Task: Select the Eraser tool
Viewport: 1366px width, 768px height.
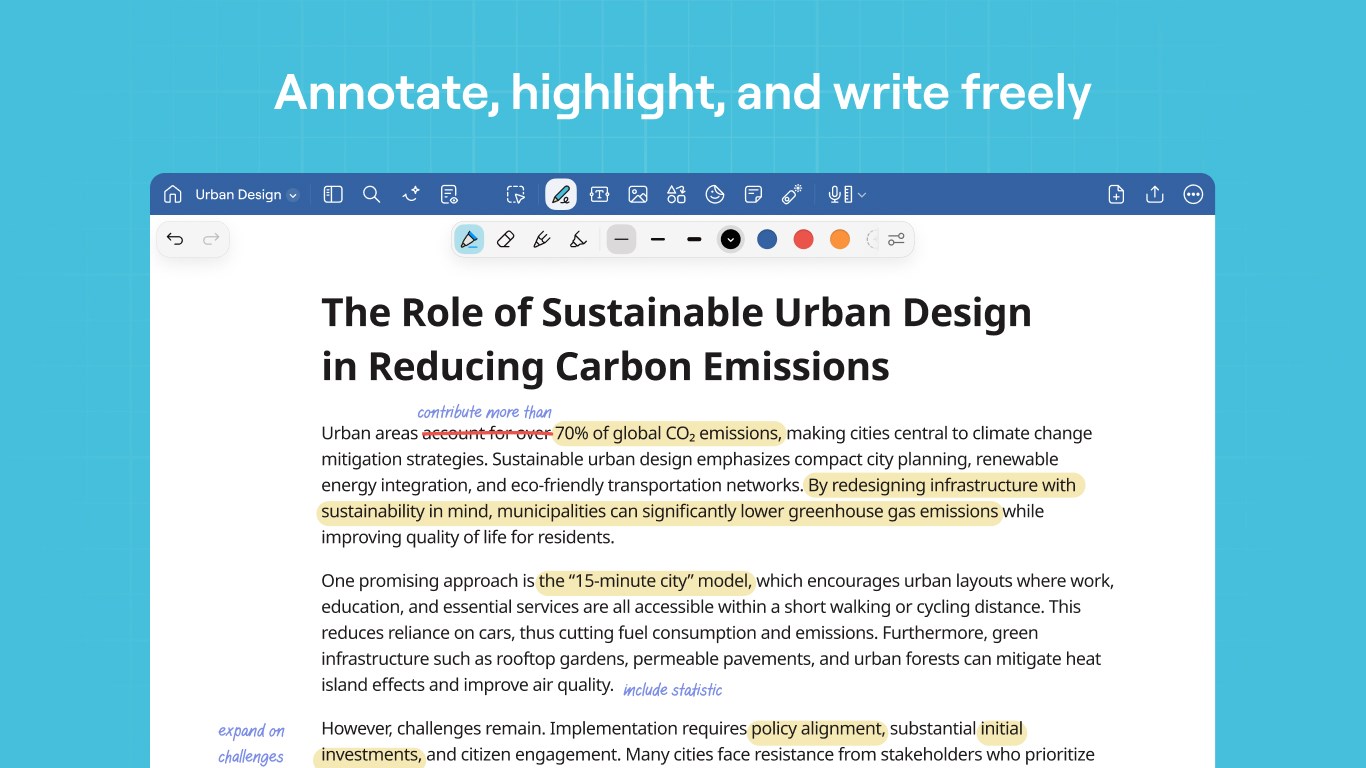Action: pyautogui.click(x=505, y=239)
